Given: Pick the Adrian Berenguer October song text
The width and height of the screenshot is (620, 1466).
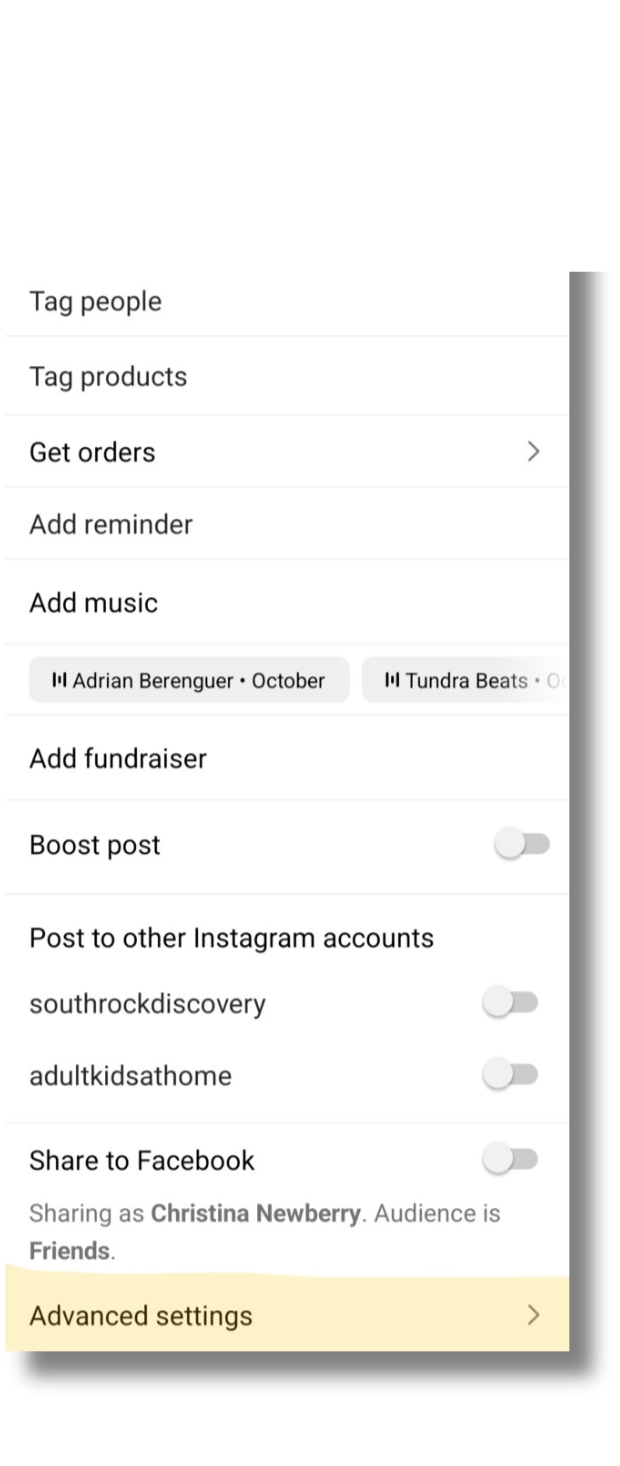Looking at the screenshot, I should [x=198, y=681].
